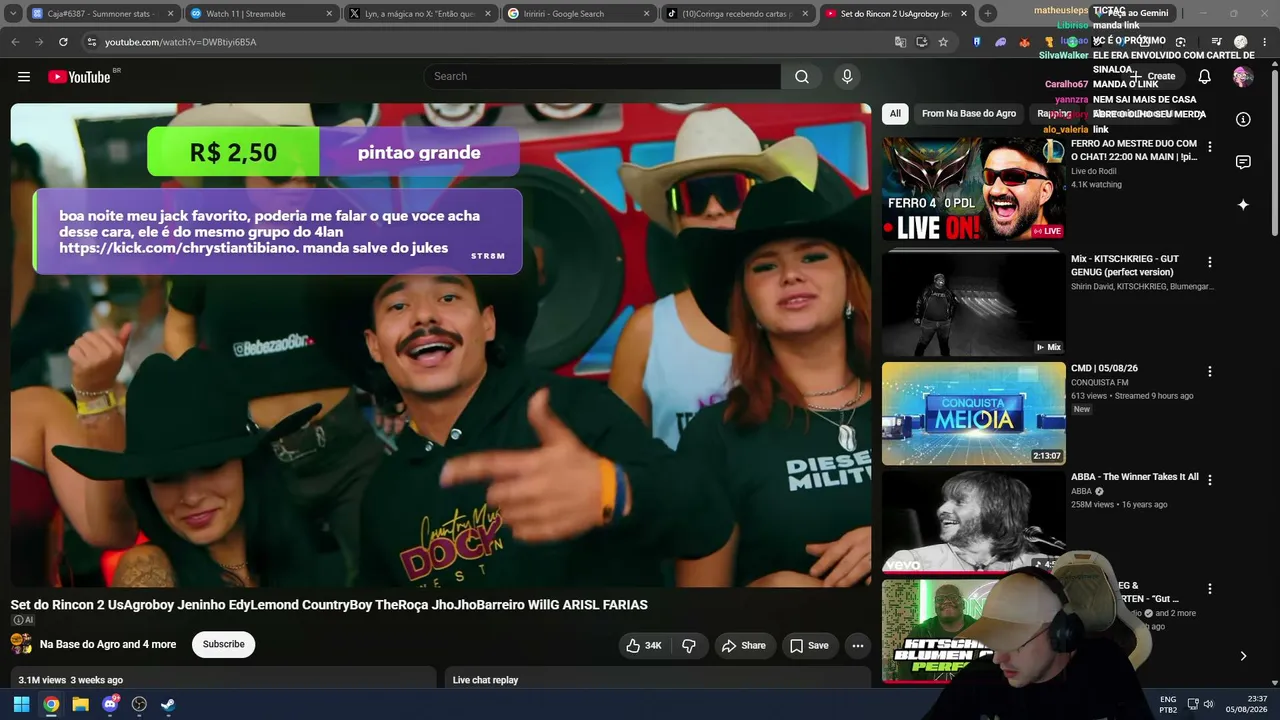Open options menu for Mix - KITSCHKRIEG
The image size is (1280, 720).
1209,262
